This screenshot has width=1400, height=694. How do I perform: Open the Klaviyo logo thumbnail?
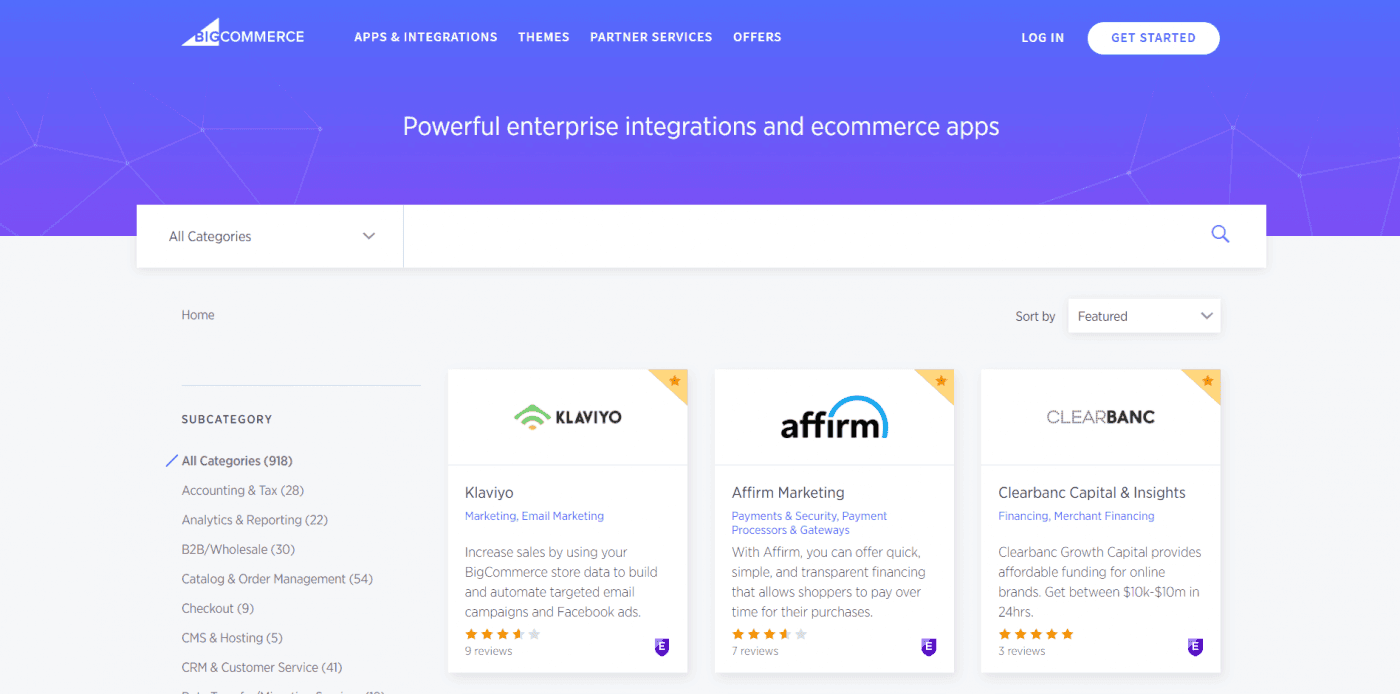568,417
